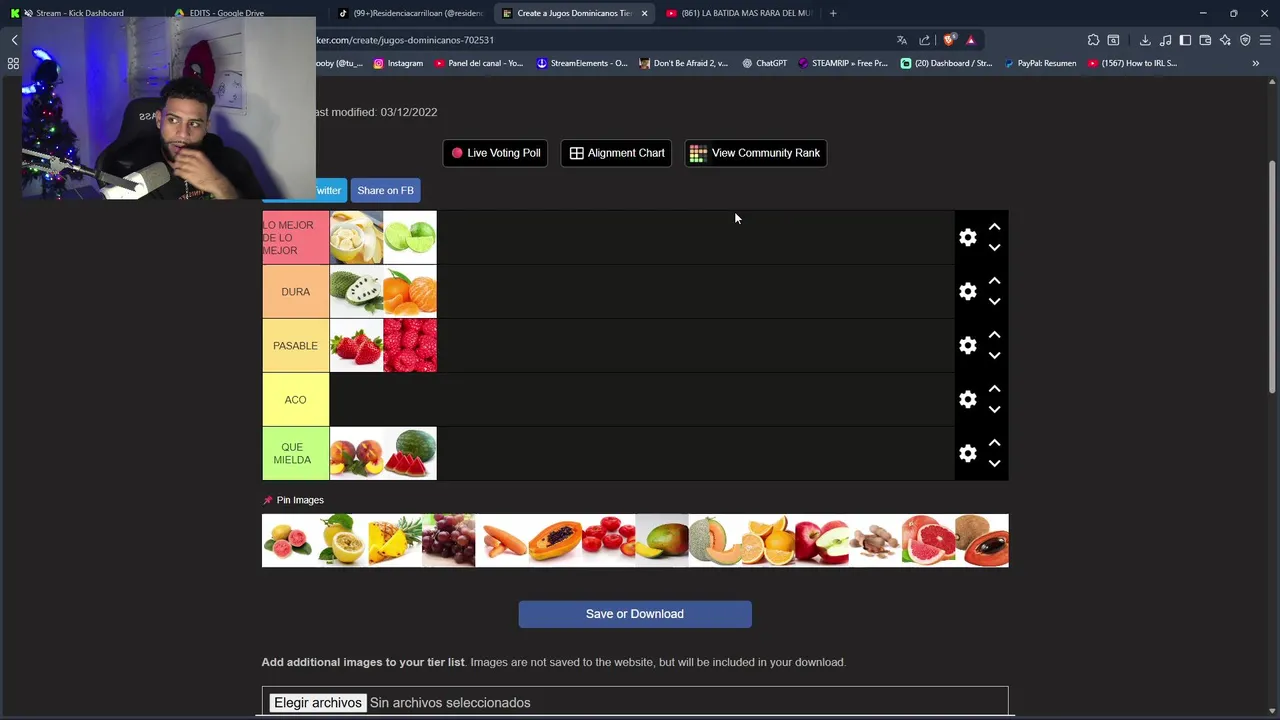
Task: Close the Create a Jugos Dominicanos tab
Action: tap(644, 13)
